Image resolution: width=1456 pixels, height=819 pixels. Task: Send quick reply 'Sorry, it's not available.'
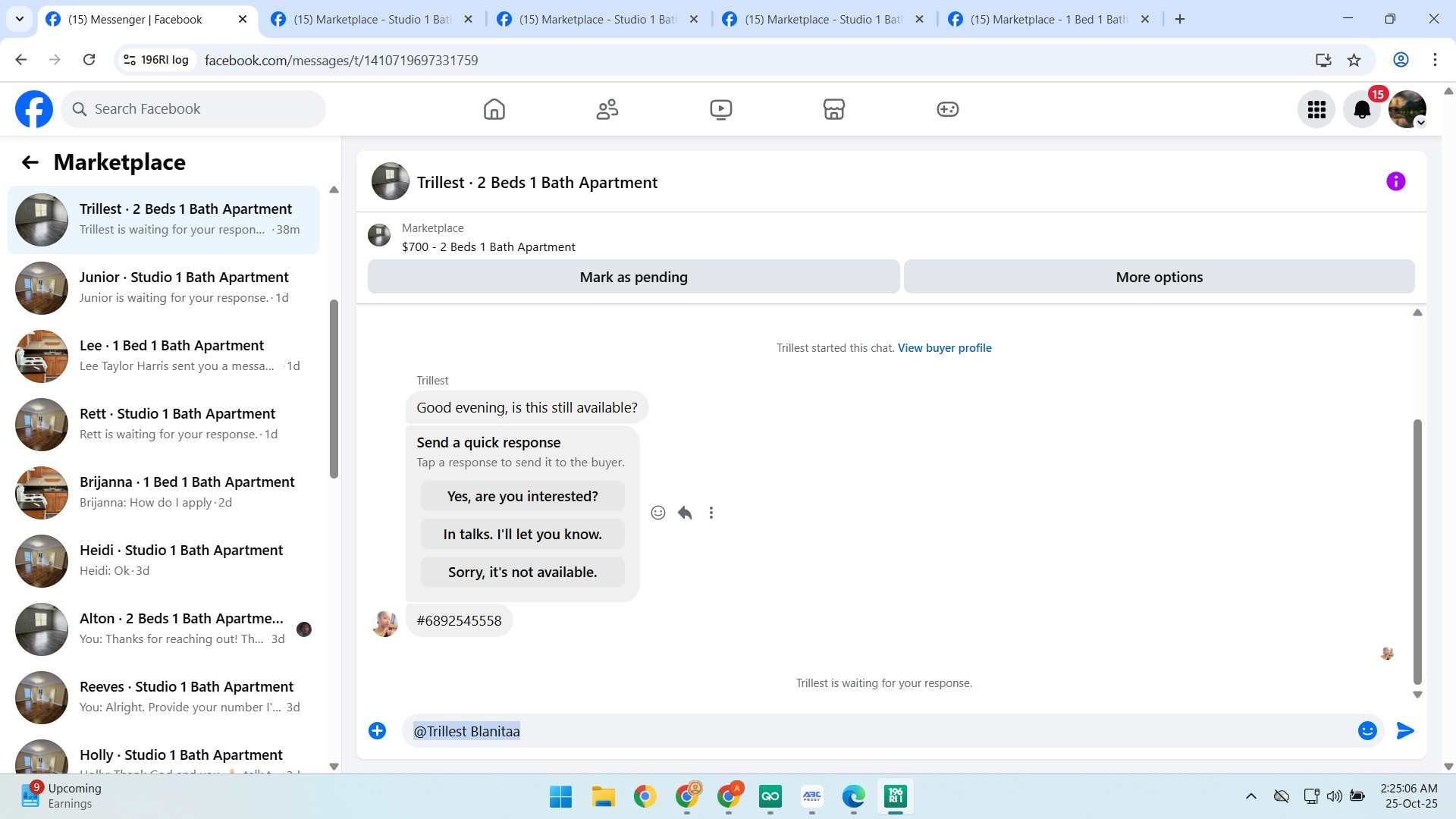522,572
